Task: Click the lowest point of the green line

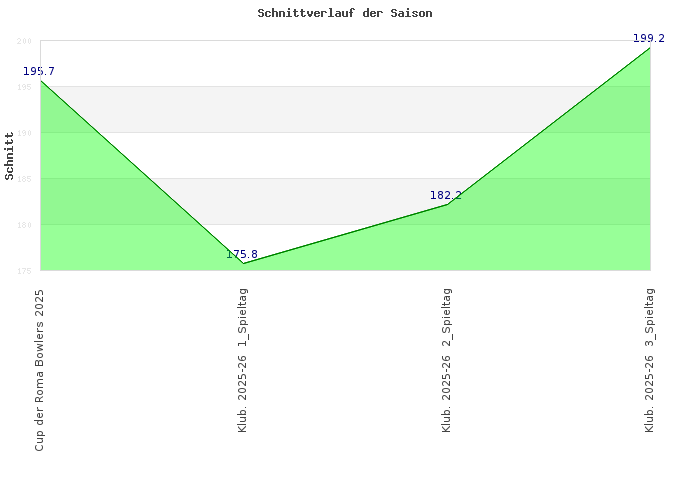Action: (x=243, y=263)
